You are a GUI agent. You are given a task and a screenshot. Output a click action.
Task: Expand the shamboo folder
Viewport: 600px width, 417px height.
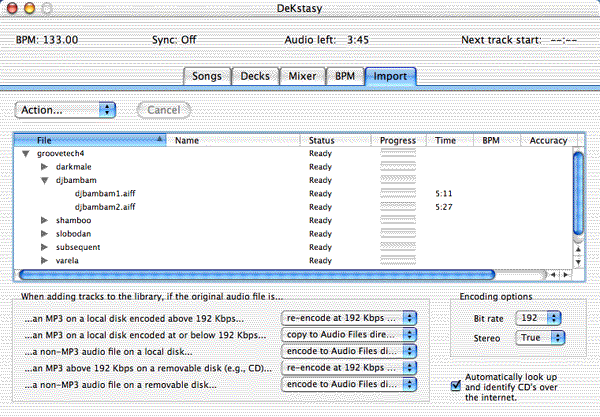[45, 220]
